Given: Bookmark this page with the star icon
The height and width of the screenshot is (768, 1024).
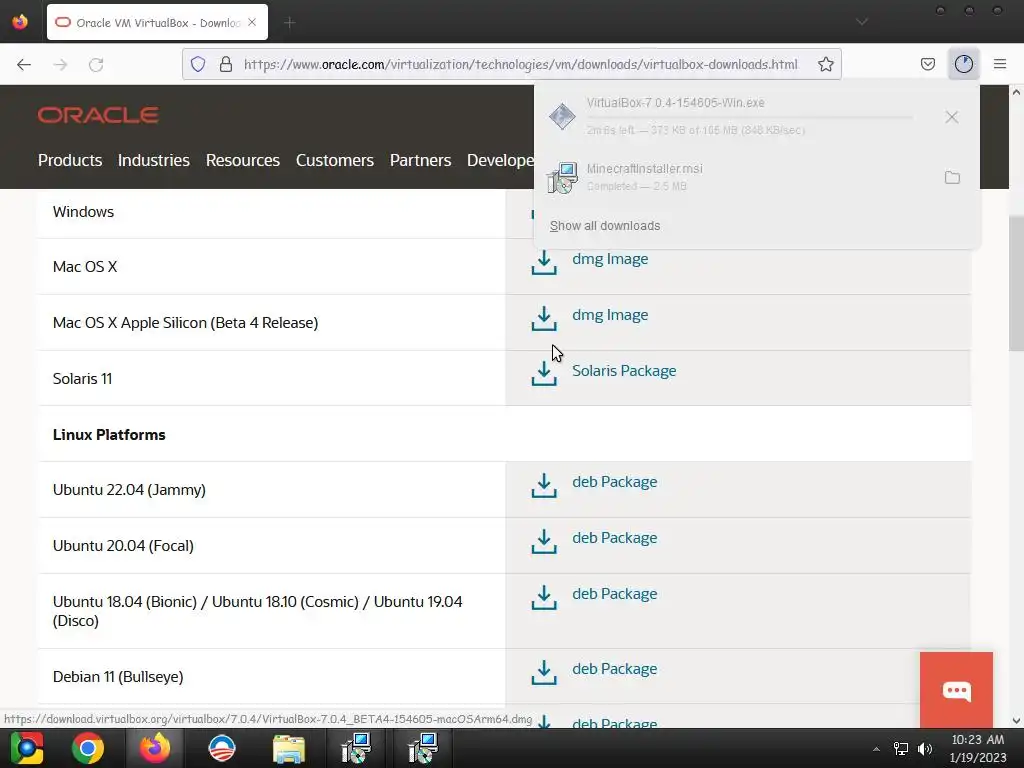Looking at the screenshot, I should (825, 64).
